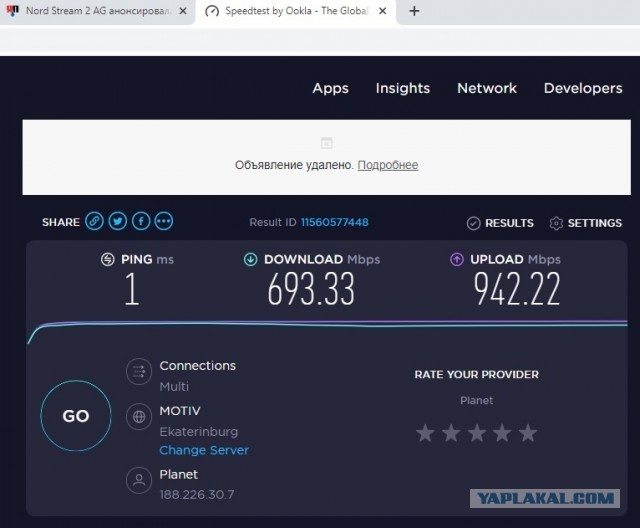The height and width of the screenshot is (528, 640).
Task: Click the IP address 188.226.30.7
Action: pos(197,495)
